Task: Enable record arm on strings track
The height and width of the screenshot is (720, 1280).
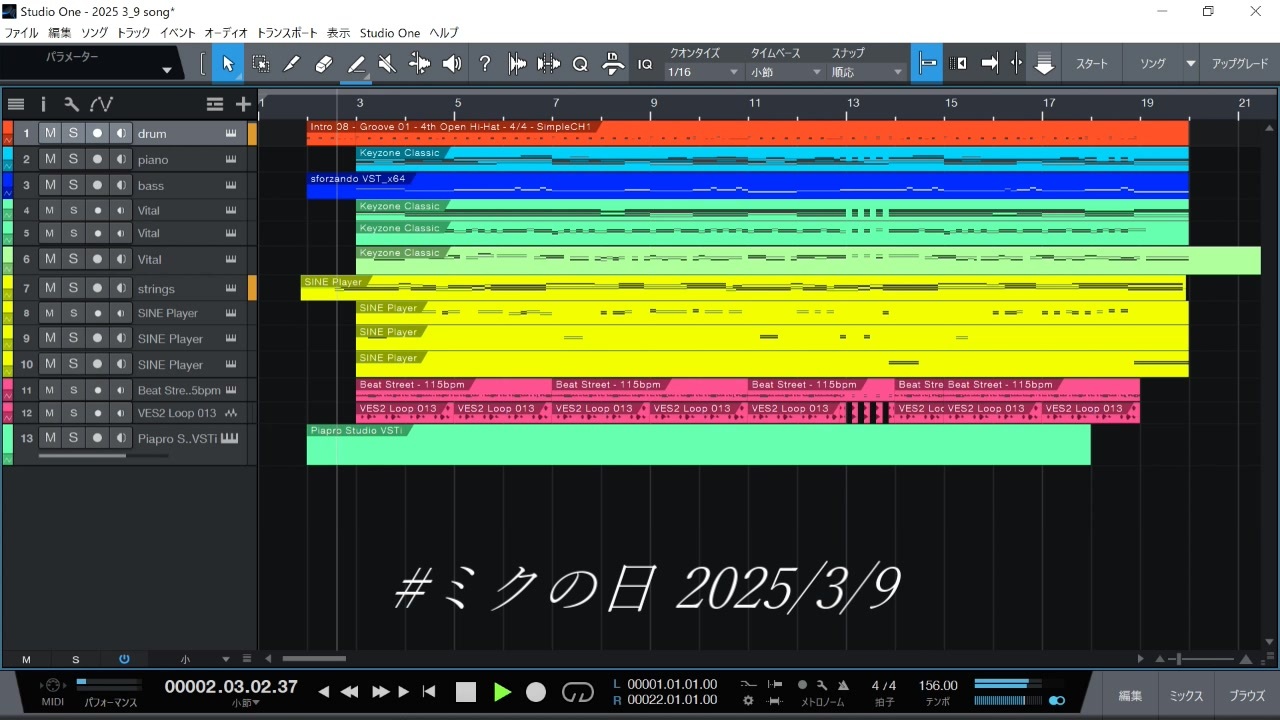Action: point(97,288)
